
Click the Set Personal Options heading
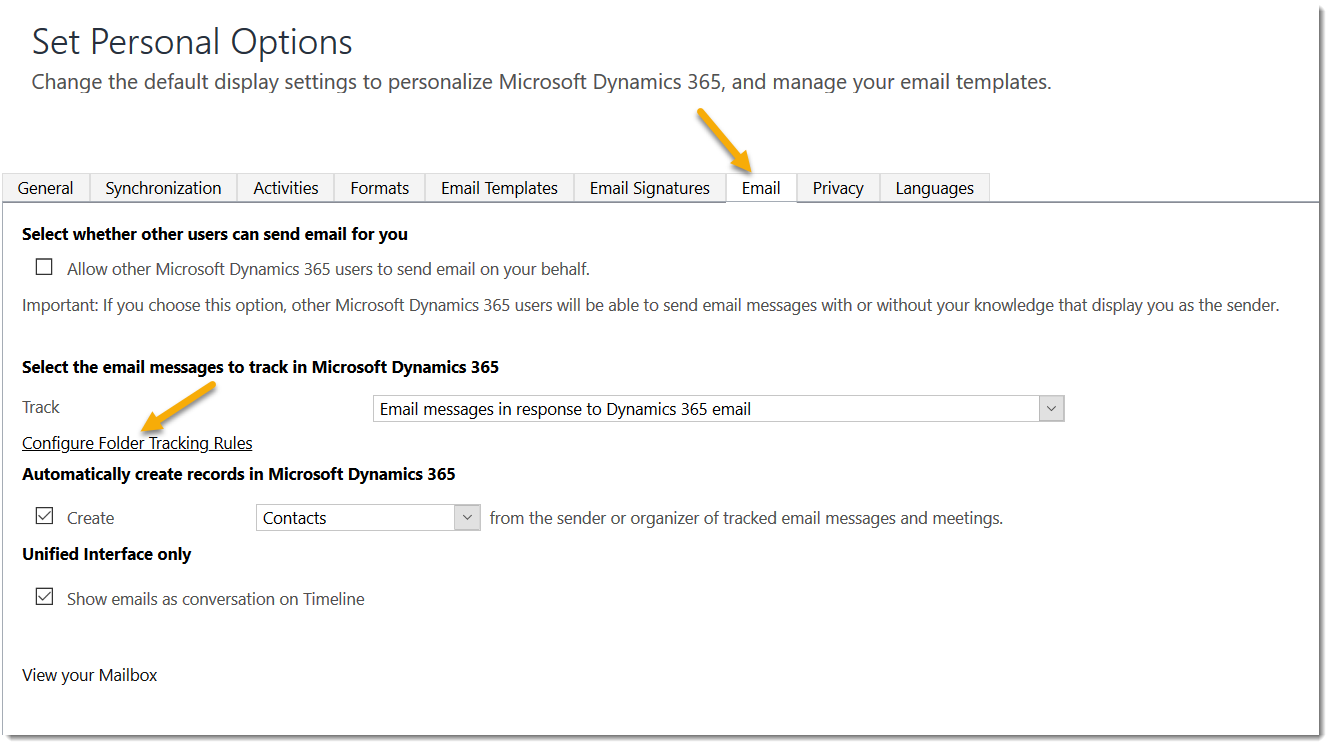click(192, 42)
